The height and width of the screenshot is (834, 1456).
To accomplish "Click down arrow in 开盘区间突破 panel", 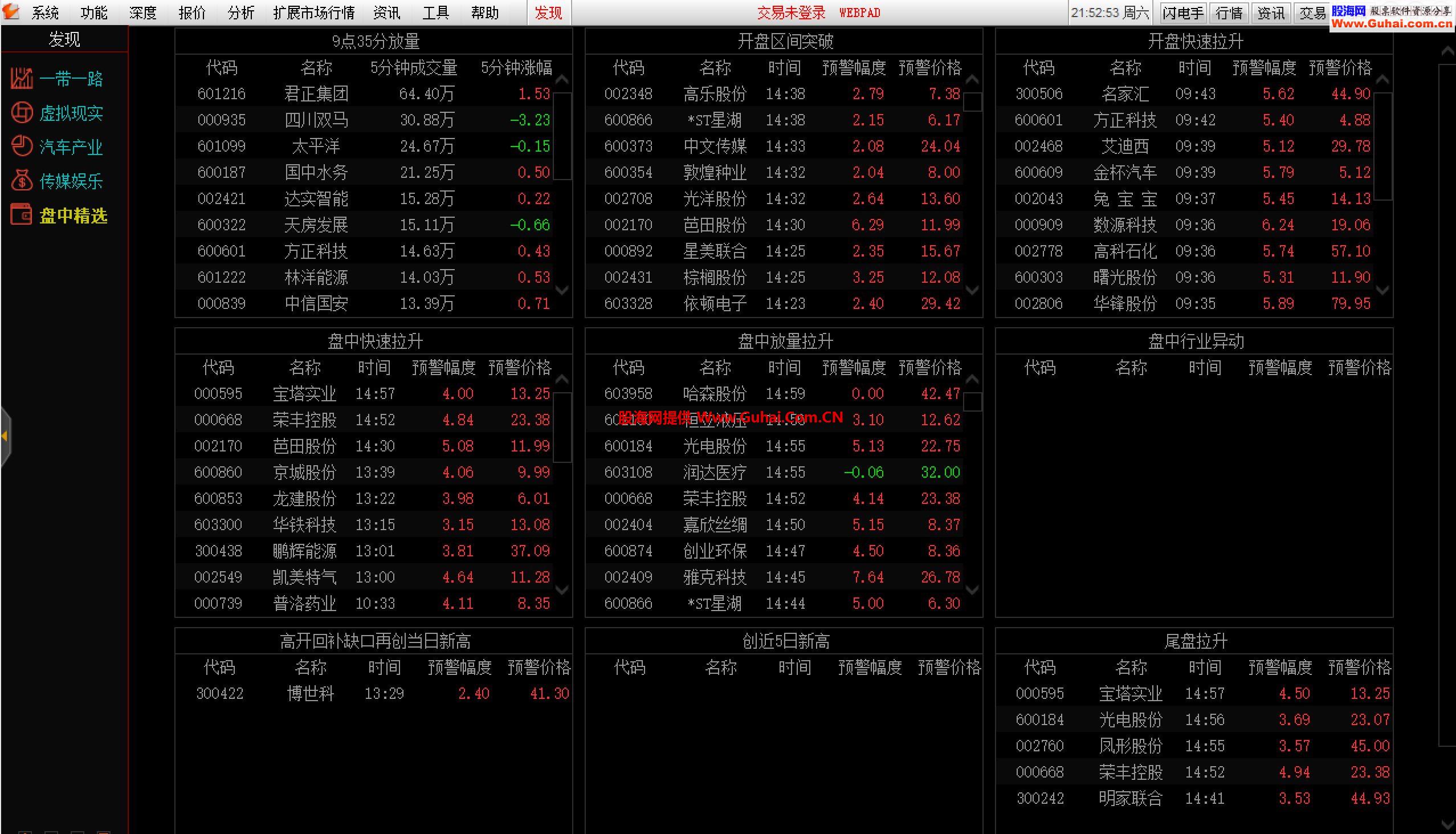I will pyautogui.click(x=972, y=290).
